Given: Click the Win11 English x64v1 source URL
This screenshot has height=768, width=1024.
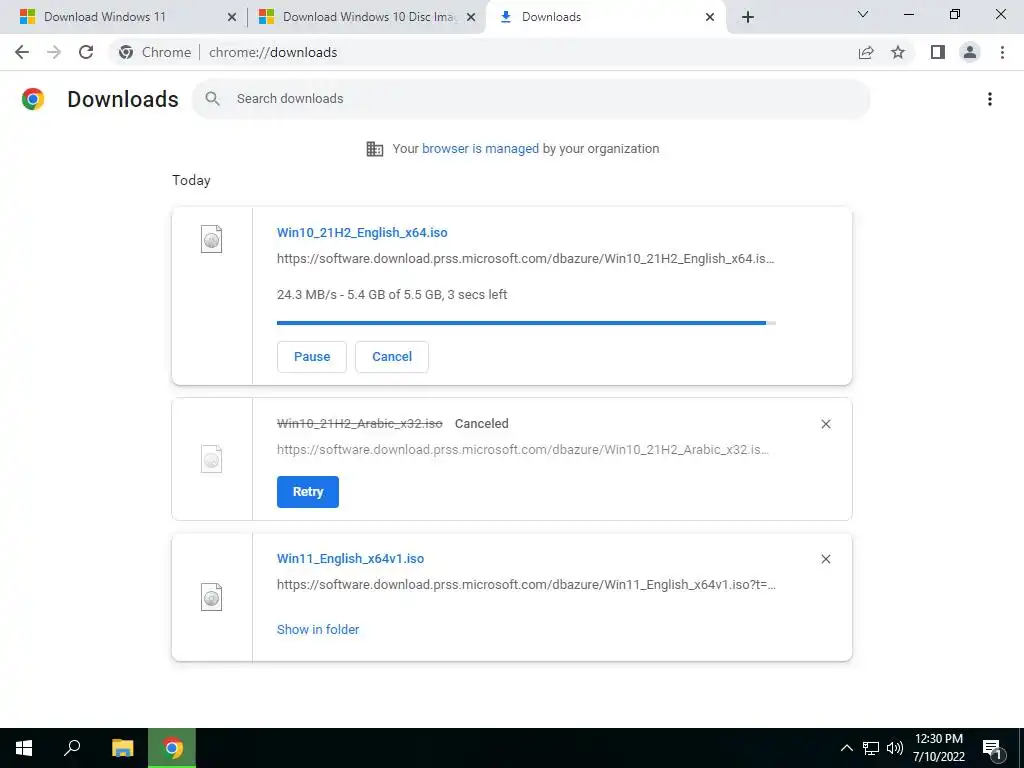Looking at the screenshot, I should point(526,584).
